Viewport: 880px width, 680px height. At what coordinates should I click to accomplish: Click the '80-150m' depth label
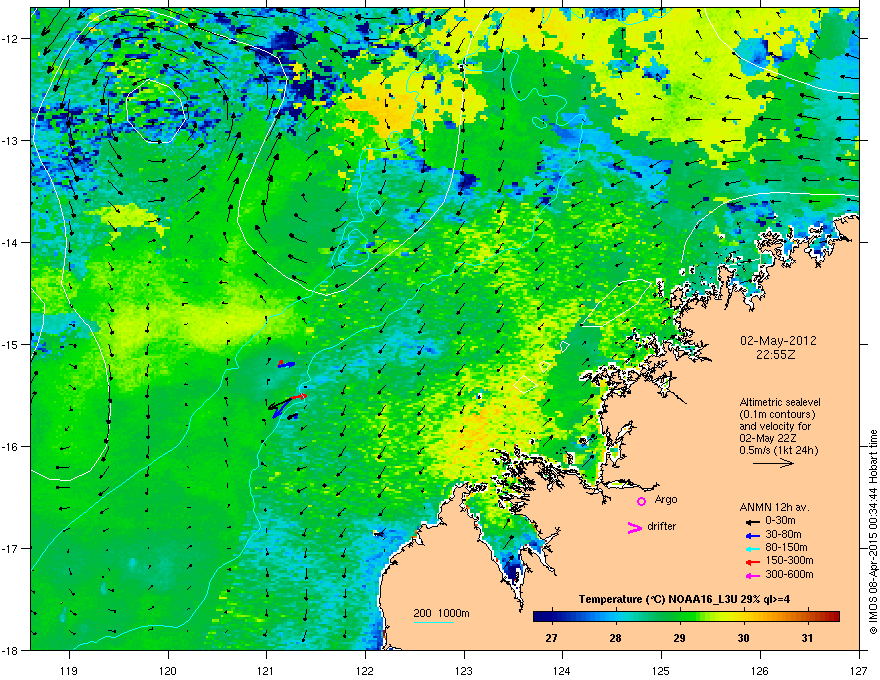point(786,547)
